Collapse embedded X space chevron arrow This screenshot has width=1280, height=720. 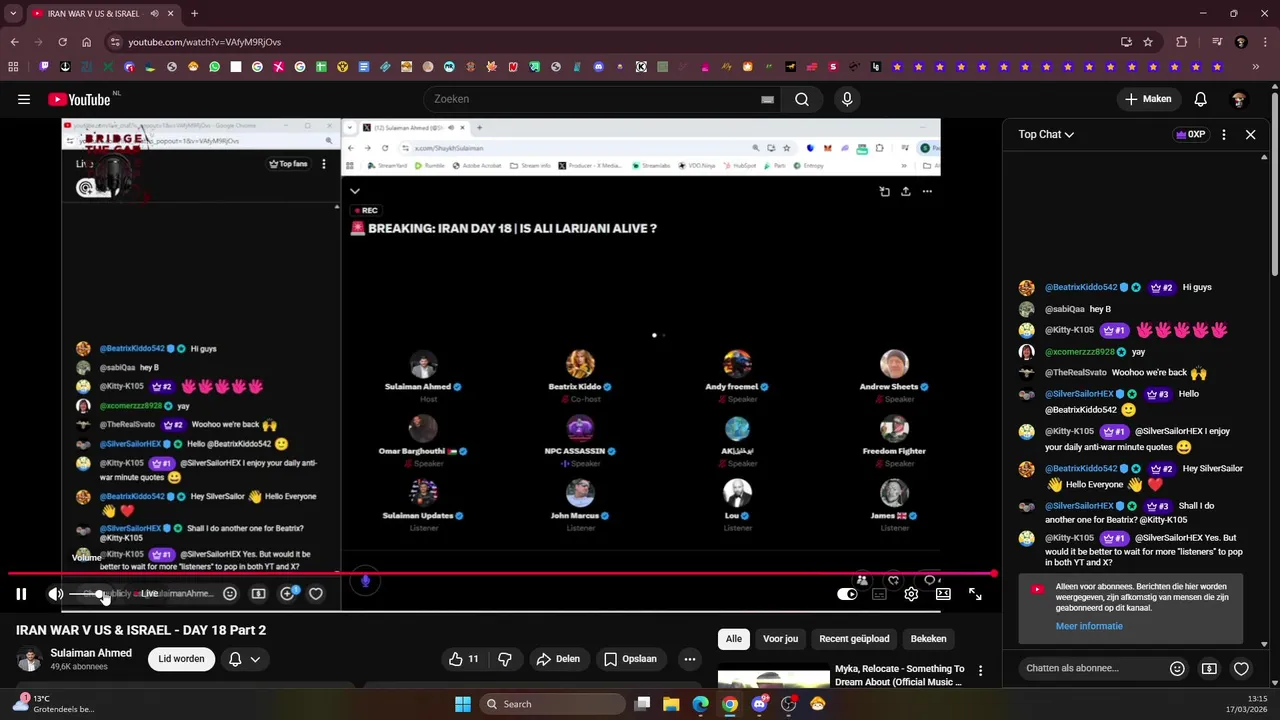[355, 191]
